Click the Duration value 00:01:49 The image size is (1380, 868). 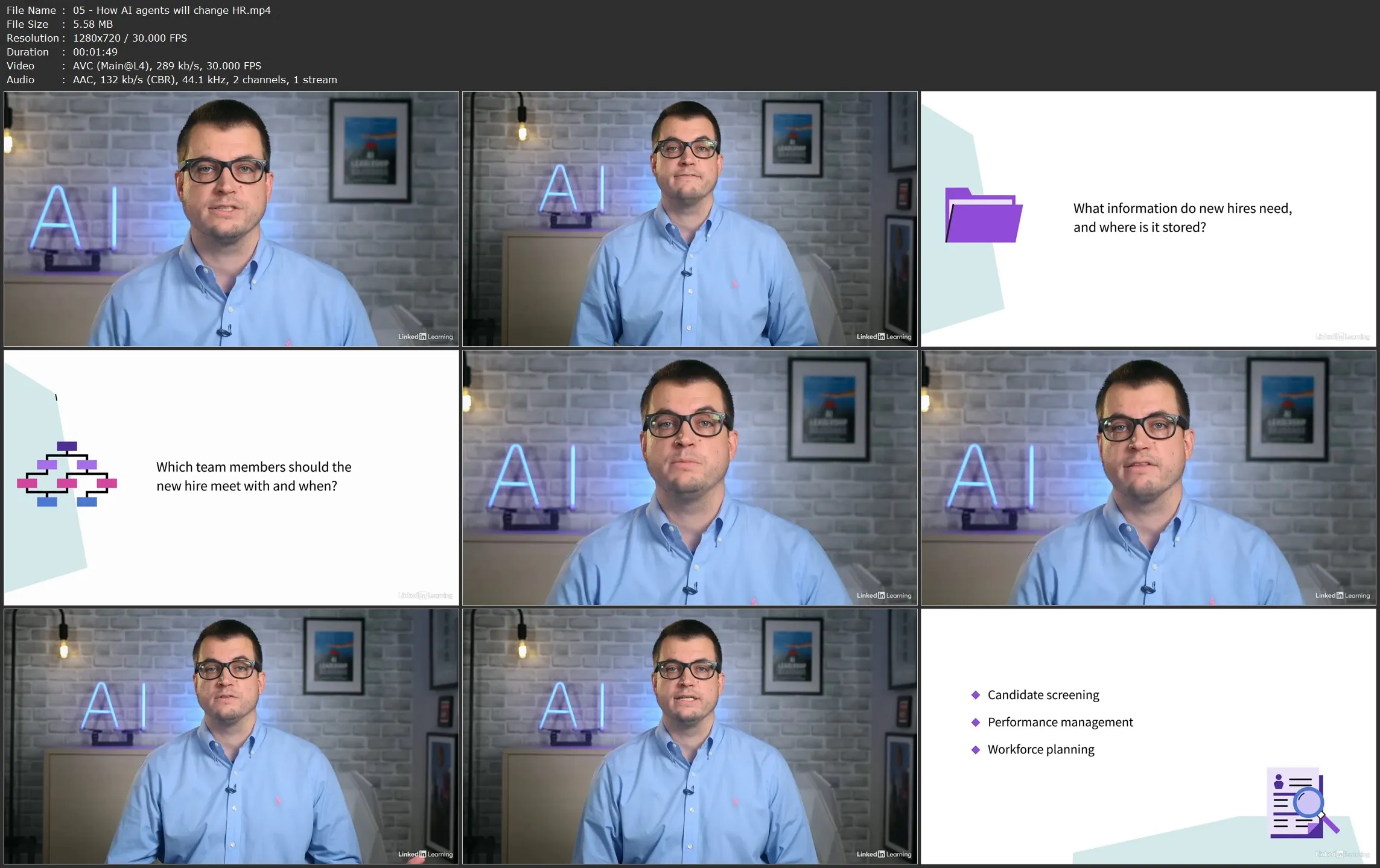[x=95, y=52]
